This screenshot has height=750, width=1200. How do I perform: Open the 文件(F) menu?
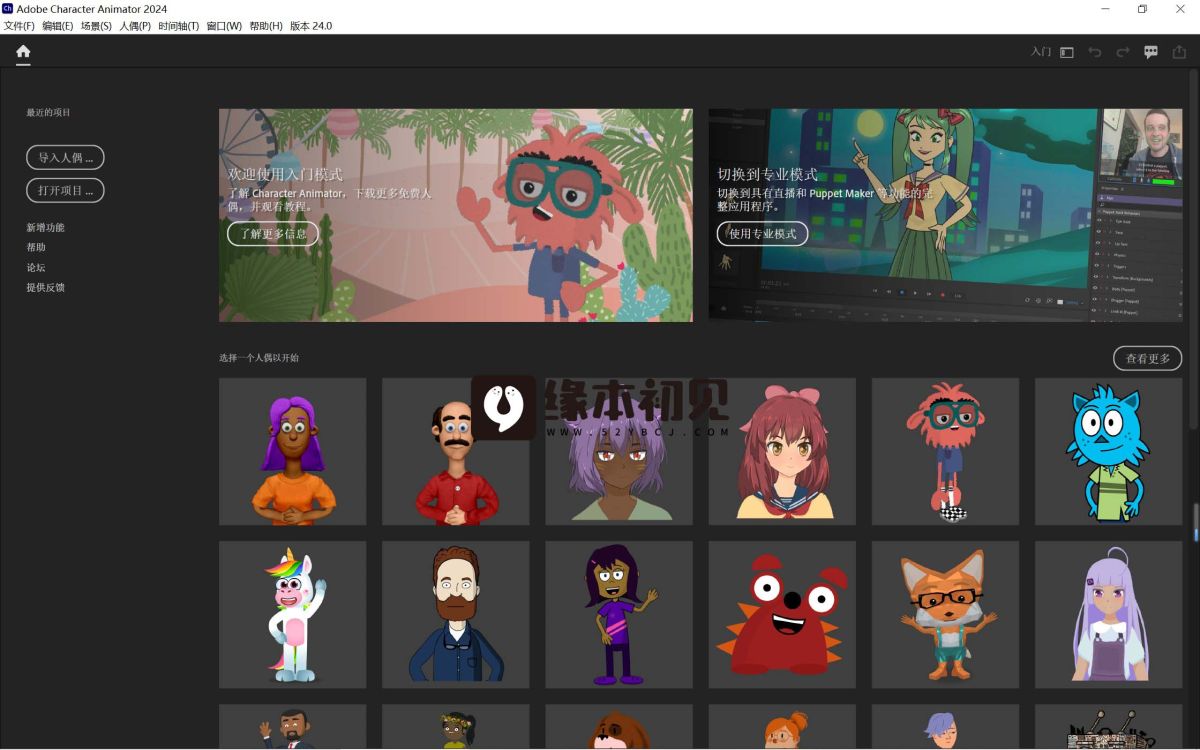pyautogui.click(x=19, y=26)
